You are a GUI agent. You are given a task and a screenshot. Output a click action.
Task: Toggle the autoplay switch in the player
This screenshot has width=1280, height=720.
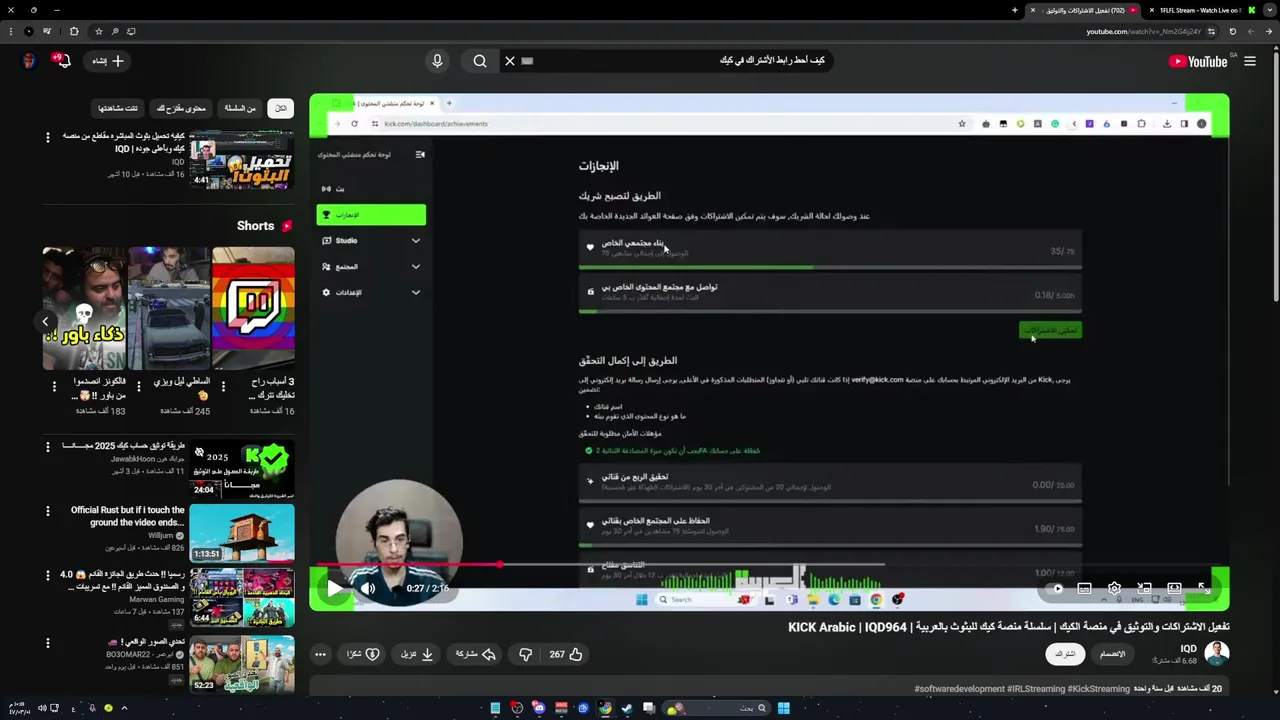click(x=1056, y=589)
